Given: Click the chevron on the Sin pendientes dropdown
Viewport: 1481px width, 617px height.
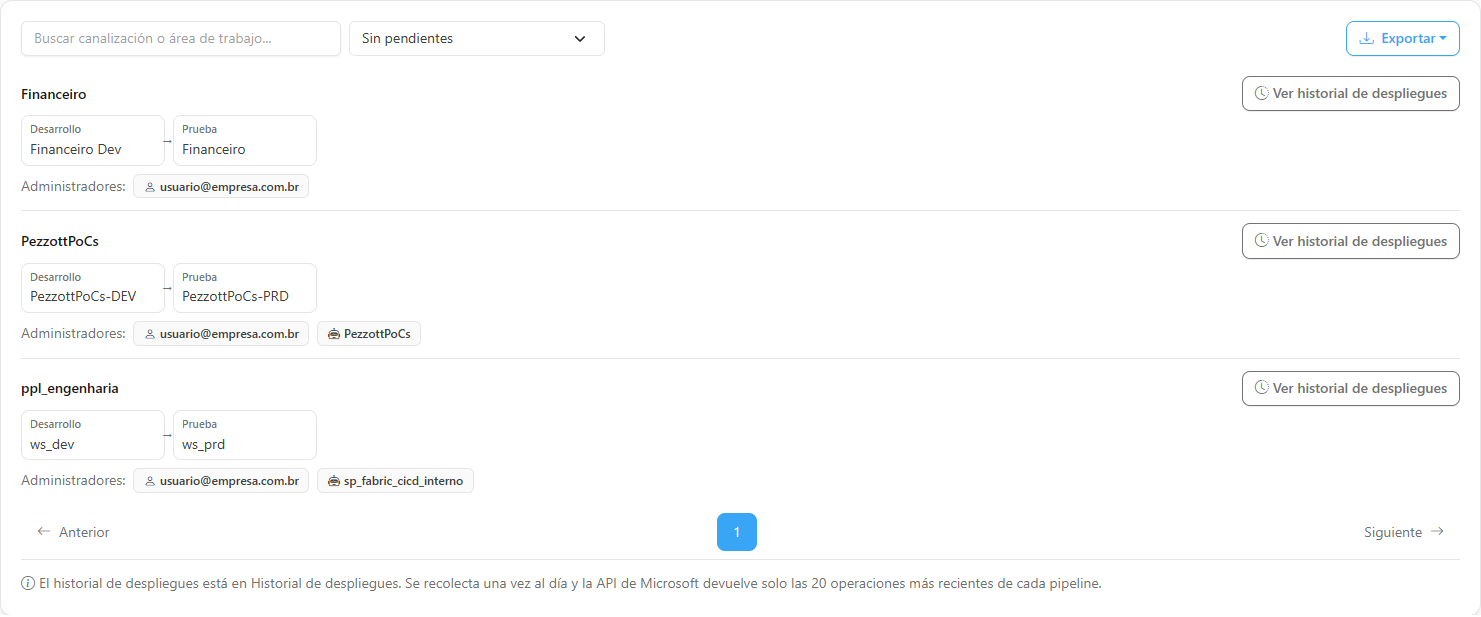Looking at the screenshot, I should click(x=580, y=39).
